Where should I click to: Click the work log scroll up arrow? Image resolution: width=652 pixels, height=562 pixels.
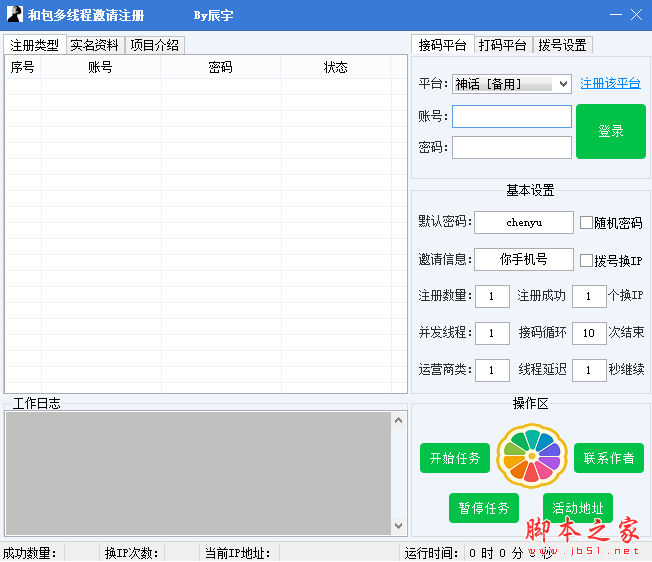click(398, 420)
